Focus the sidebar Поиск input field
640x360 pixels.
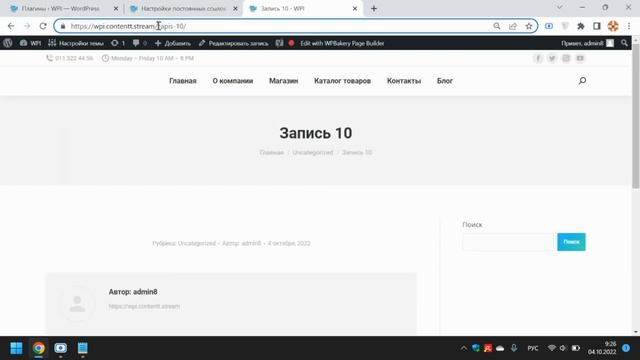pos(509,242)
